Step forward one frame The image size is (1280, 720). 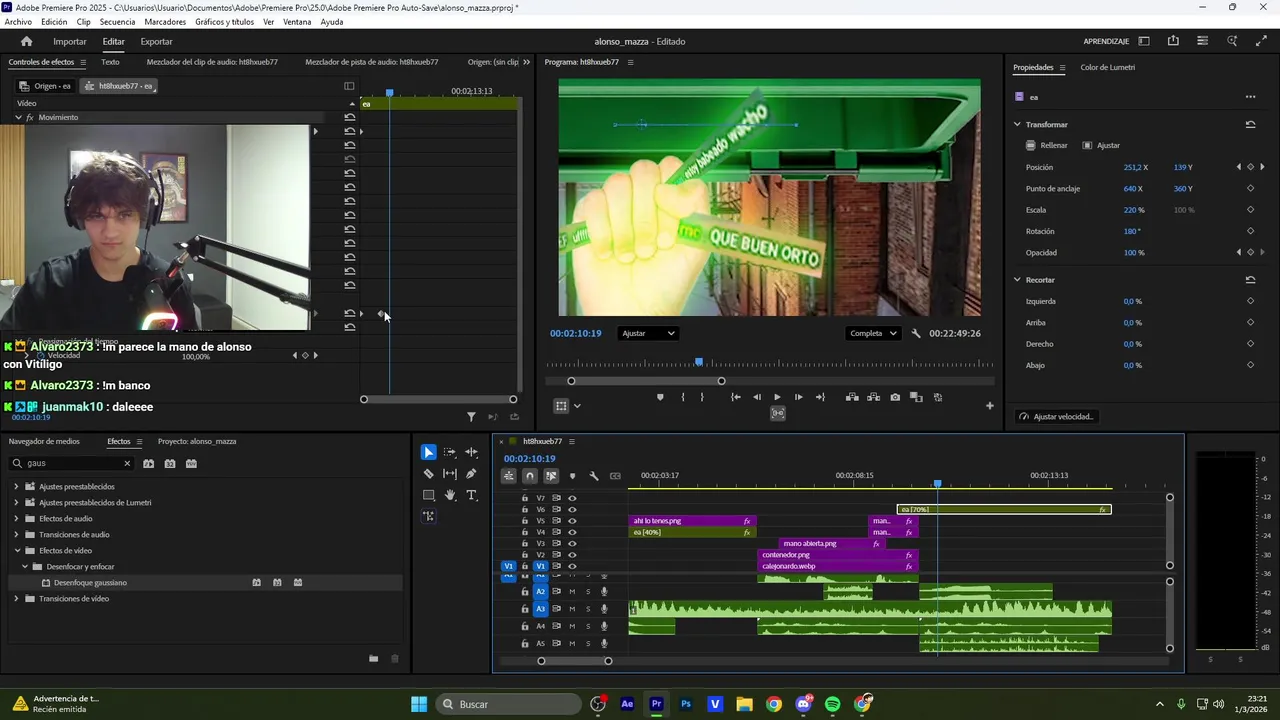[798, 397]
